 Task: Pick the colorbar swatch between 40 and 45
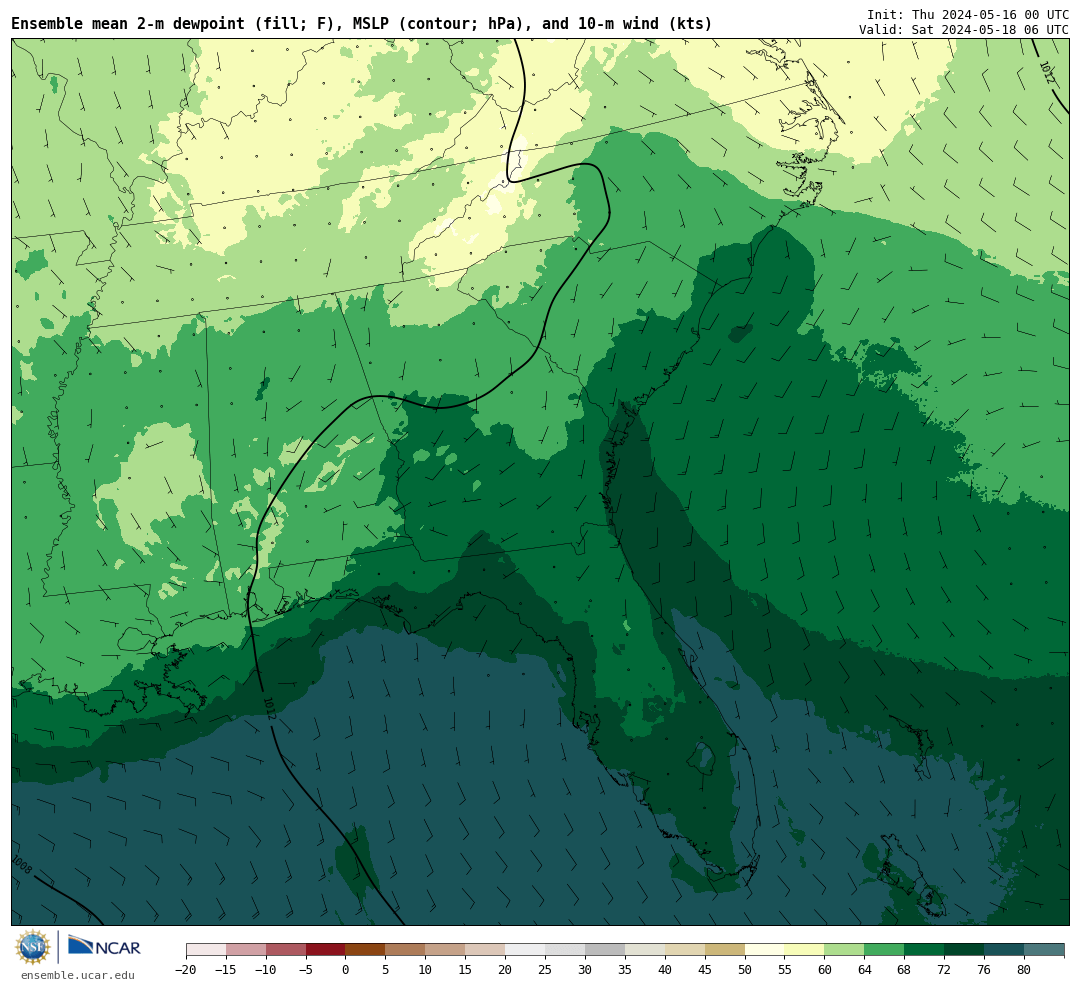click(x=685, y=950)
